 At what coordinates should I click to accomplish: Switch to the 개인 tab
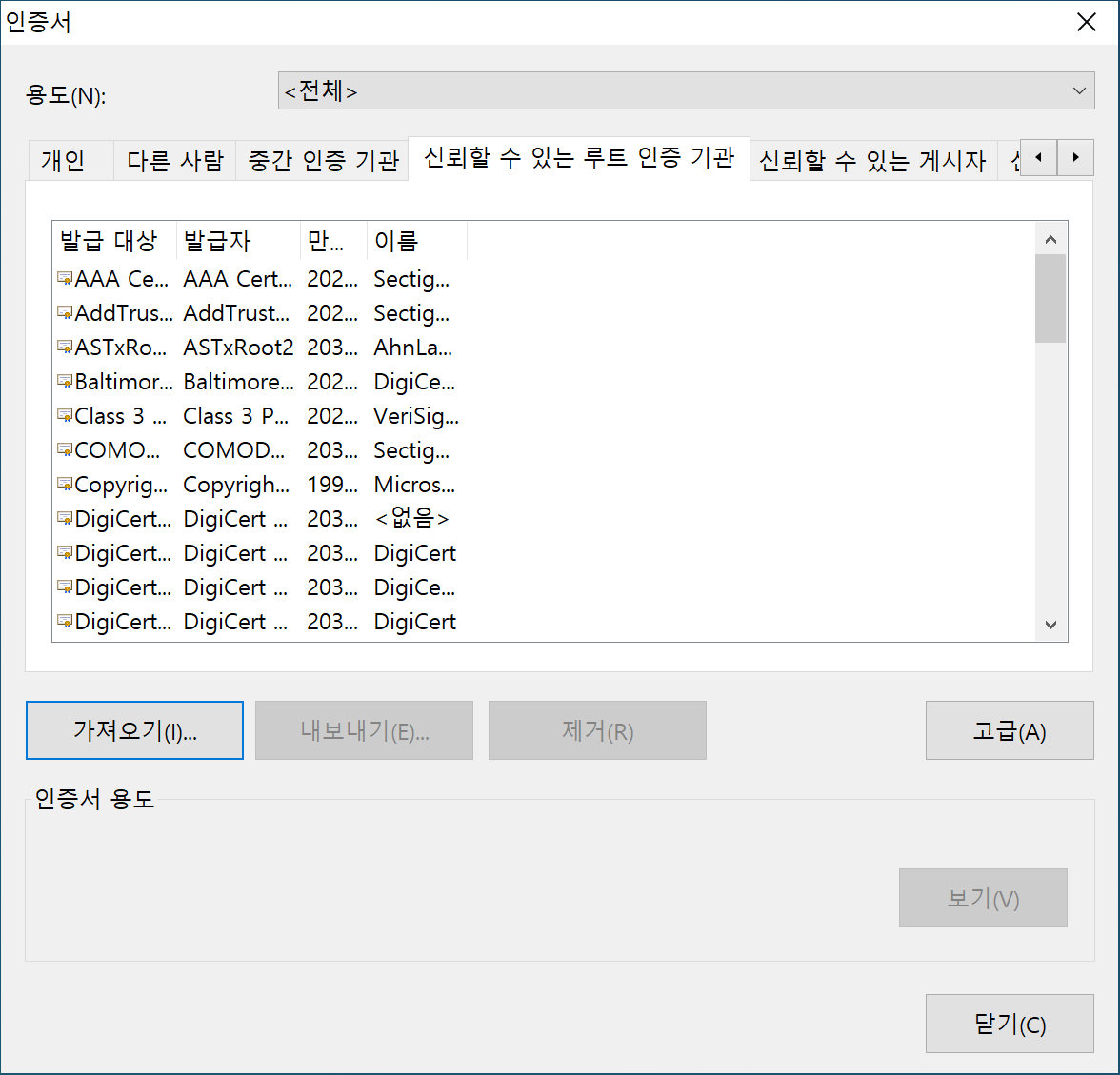pyautogui.click(x=64, y=161)
